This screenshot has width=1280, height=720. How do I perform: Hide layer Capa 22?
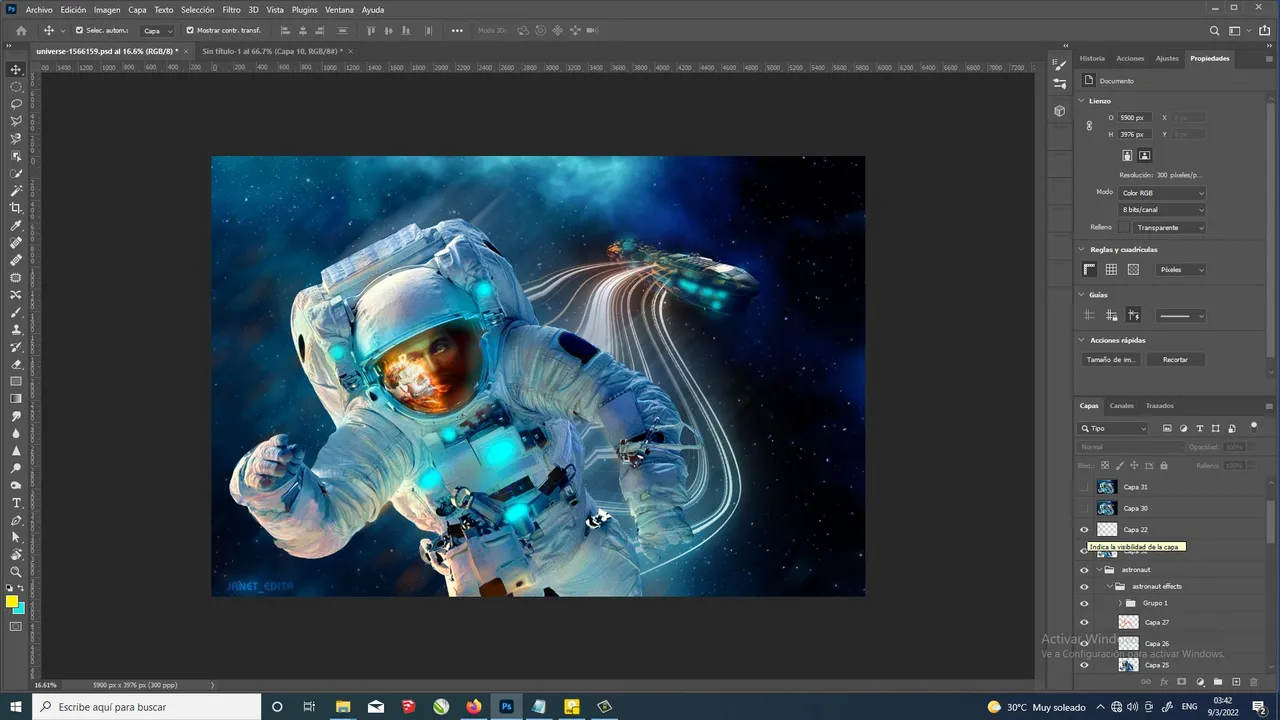pos(1084,530)
